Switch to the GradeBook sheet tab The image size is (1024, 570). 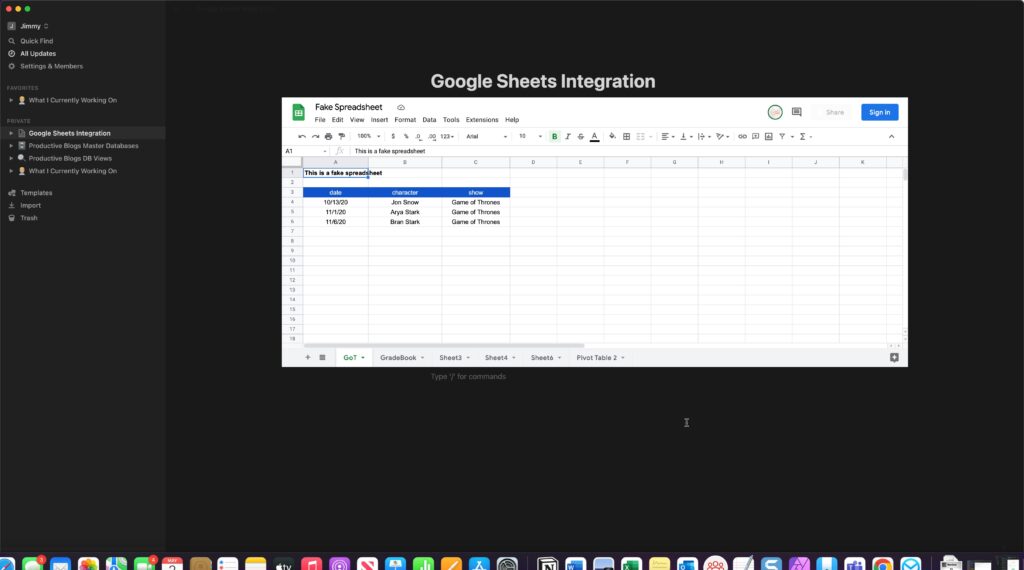(x=402, y=358)
